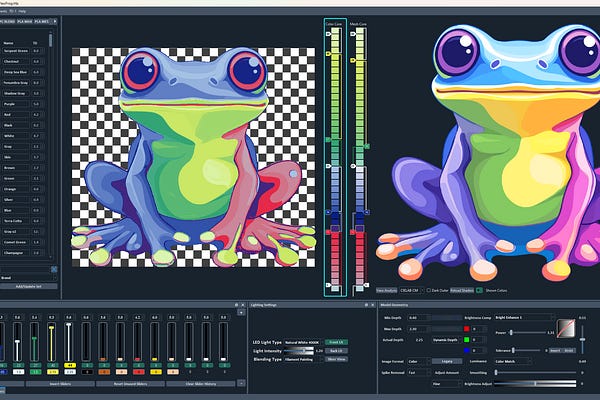The height and width of the screenshot is (400, 600).
Task: Click the Min Depth input field
Action: click(419, 318)
